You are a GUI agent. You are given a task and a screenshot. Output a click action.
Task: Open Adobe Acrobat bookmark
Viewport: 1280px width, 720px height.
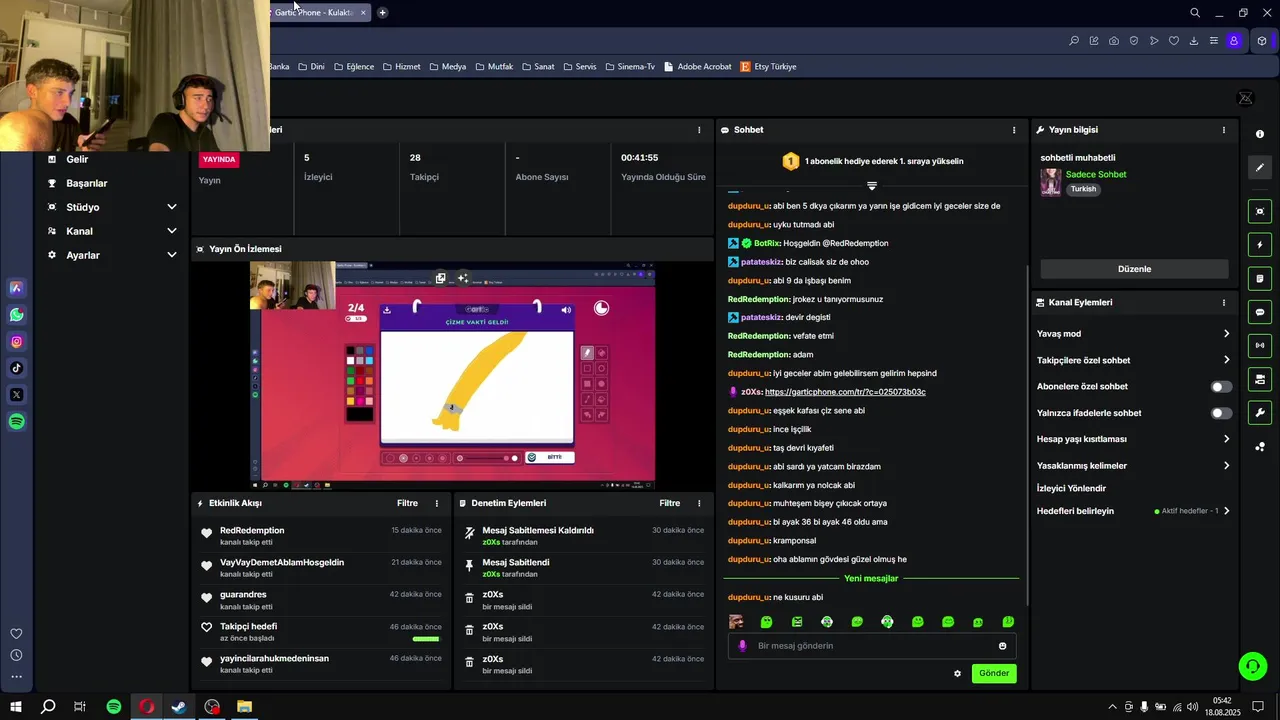(698, 67)
